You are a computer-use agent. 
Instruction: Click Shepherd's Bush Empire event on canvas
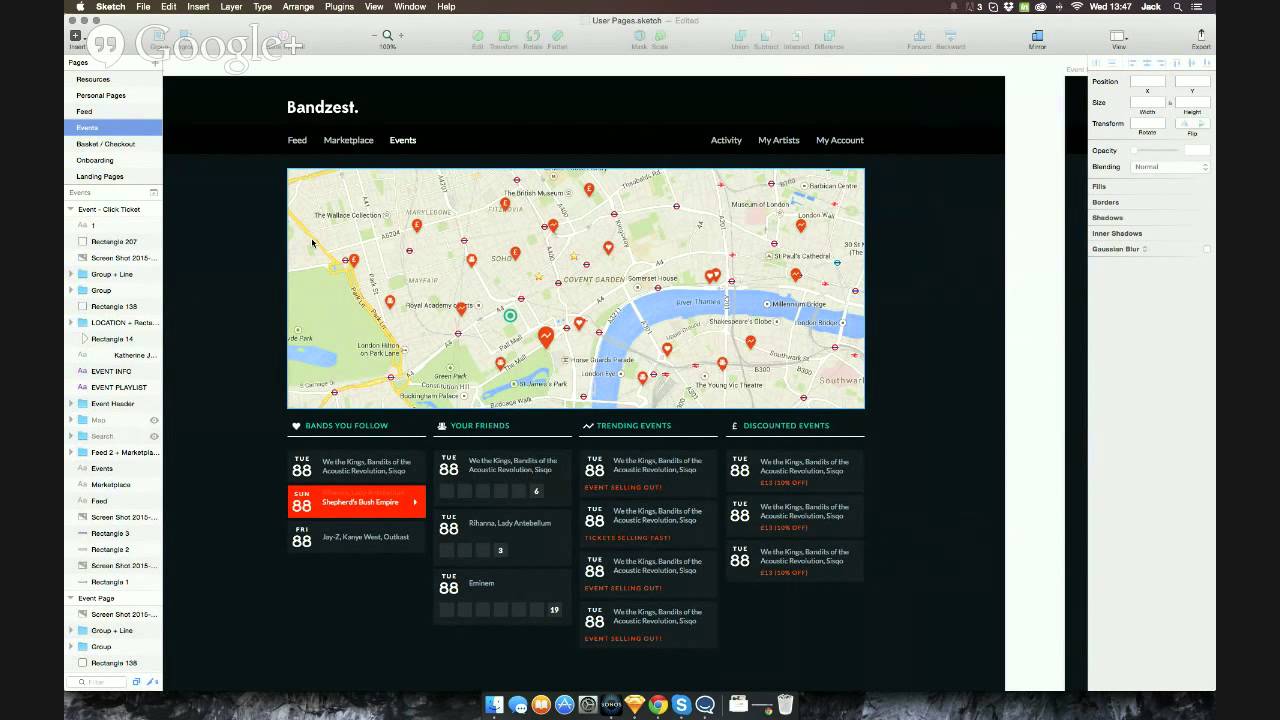357,502
